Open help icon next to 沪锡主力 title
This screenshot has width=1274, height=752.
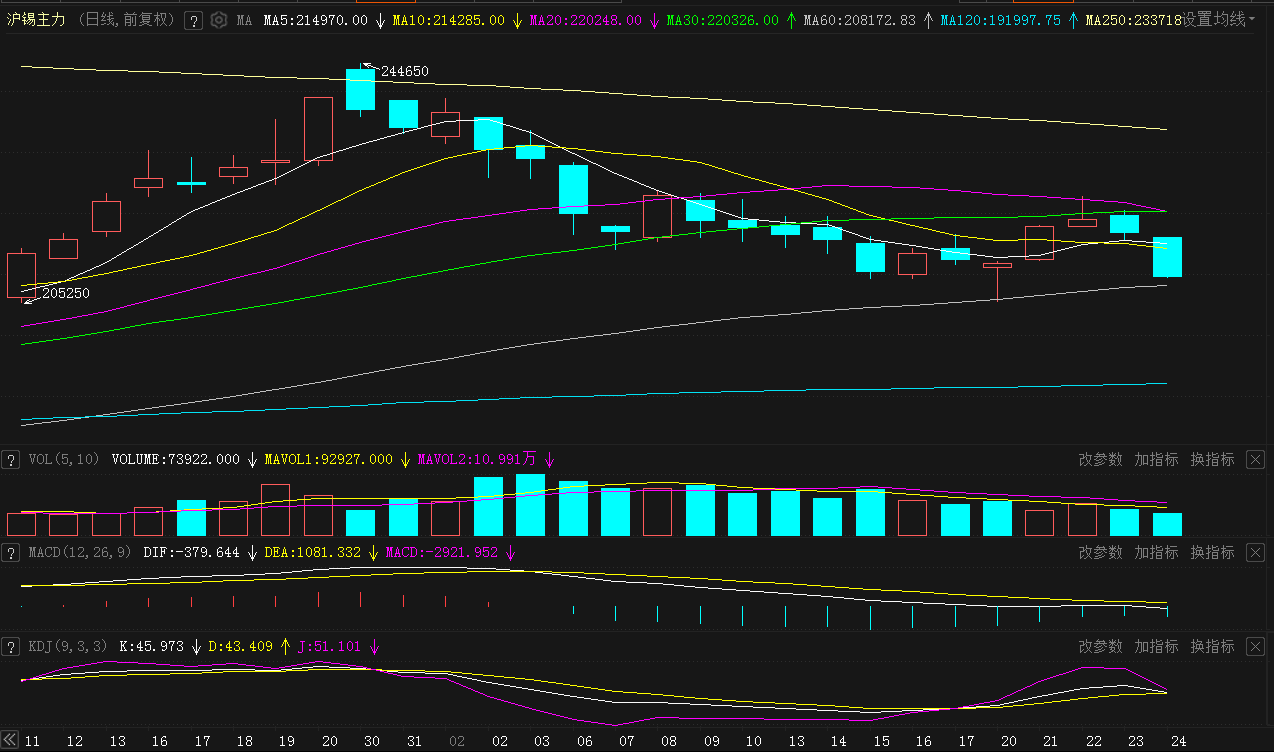(x=194, y=20)
